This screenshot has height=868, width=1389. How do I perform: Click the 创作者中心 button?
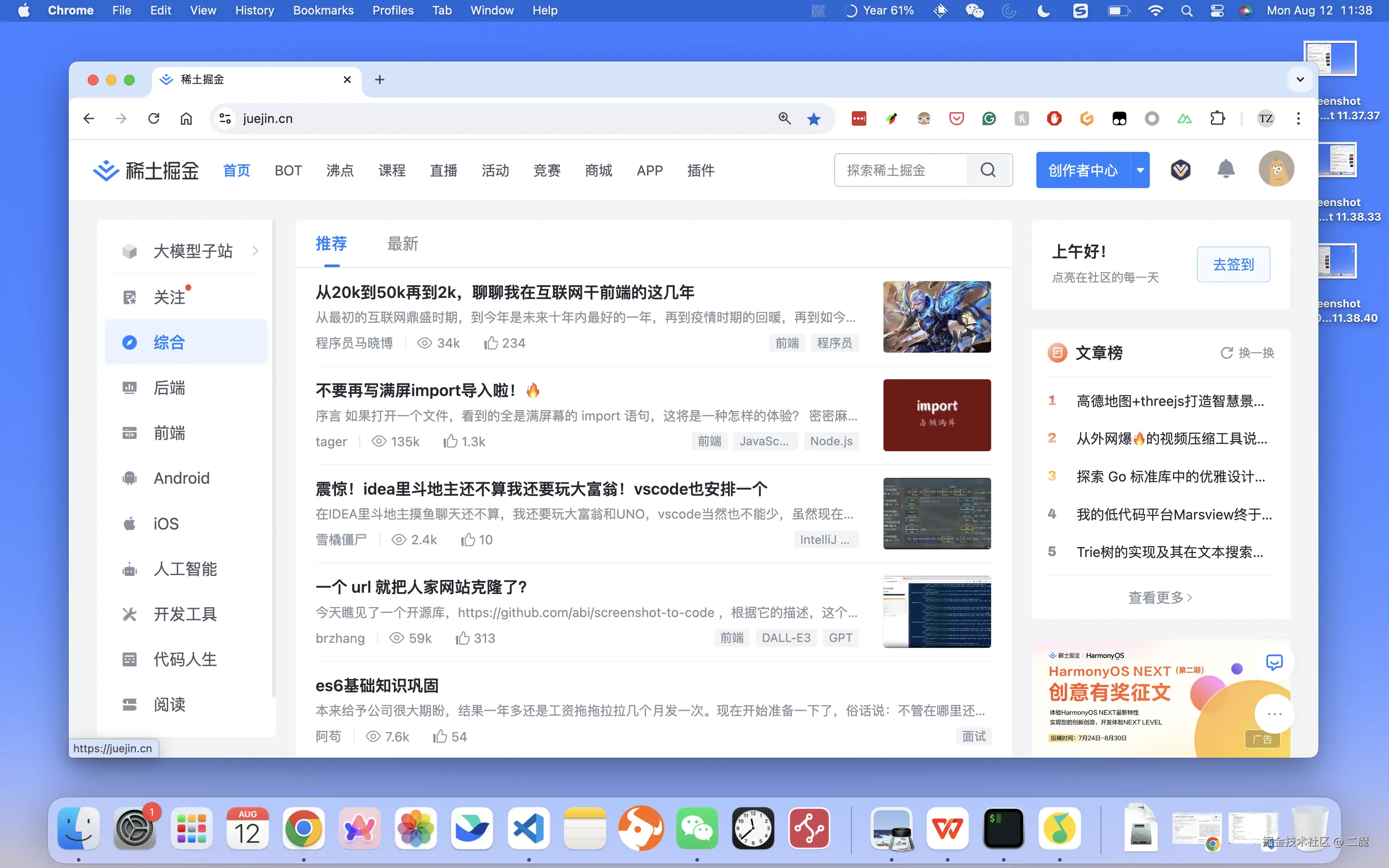1083,170
